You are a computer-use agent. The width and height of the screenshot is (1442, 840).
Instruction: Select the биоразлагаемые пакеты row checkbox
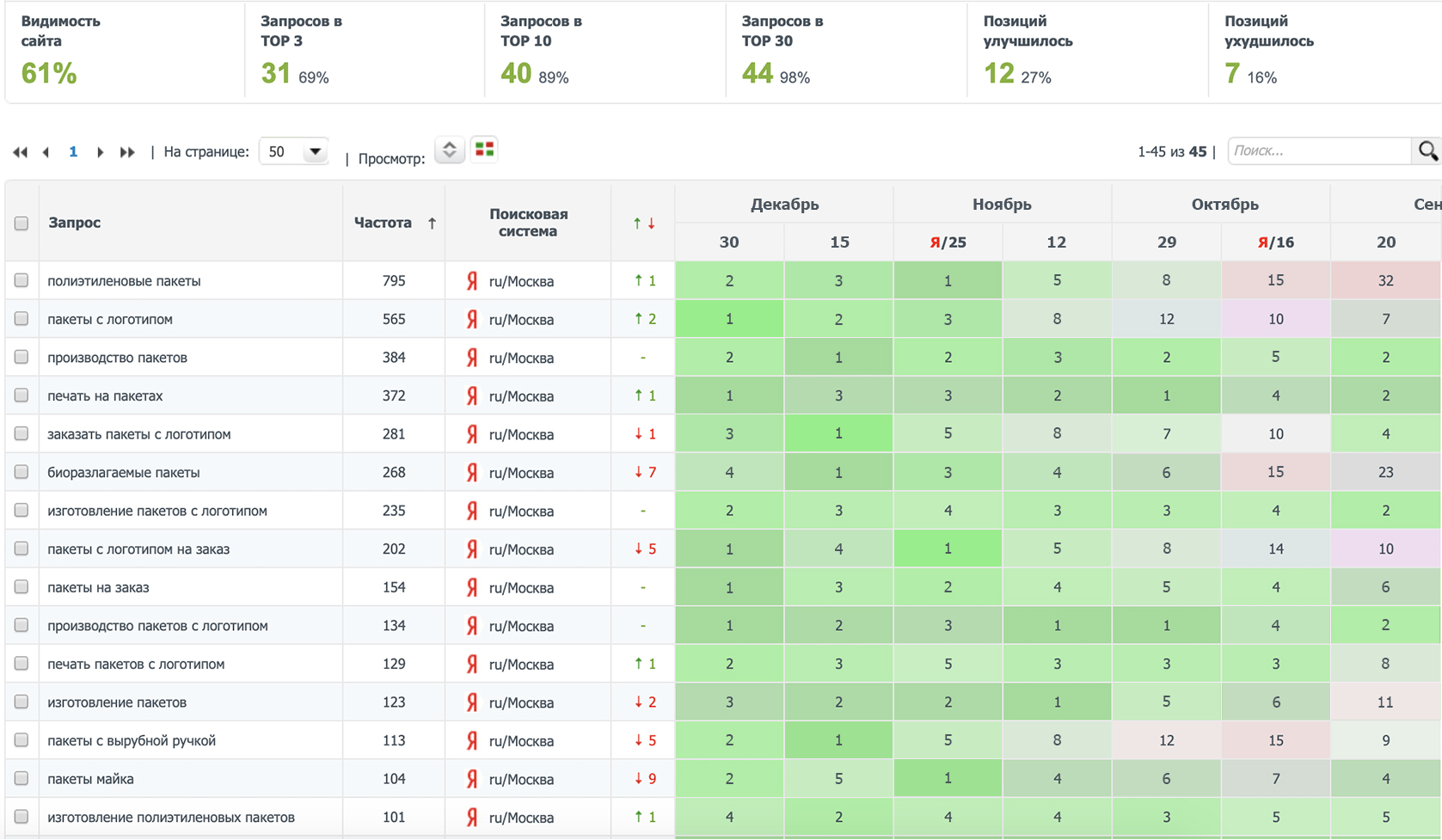click(21, 472)
